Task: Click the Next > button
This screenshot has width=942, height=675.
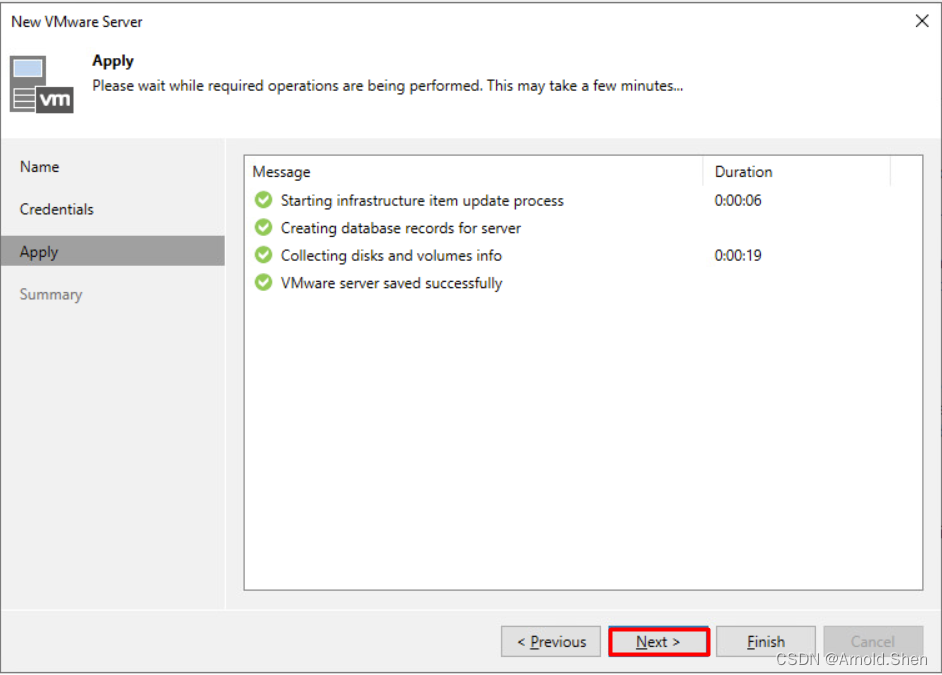Action: tap(658, 641)
